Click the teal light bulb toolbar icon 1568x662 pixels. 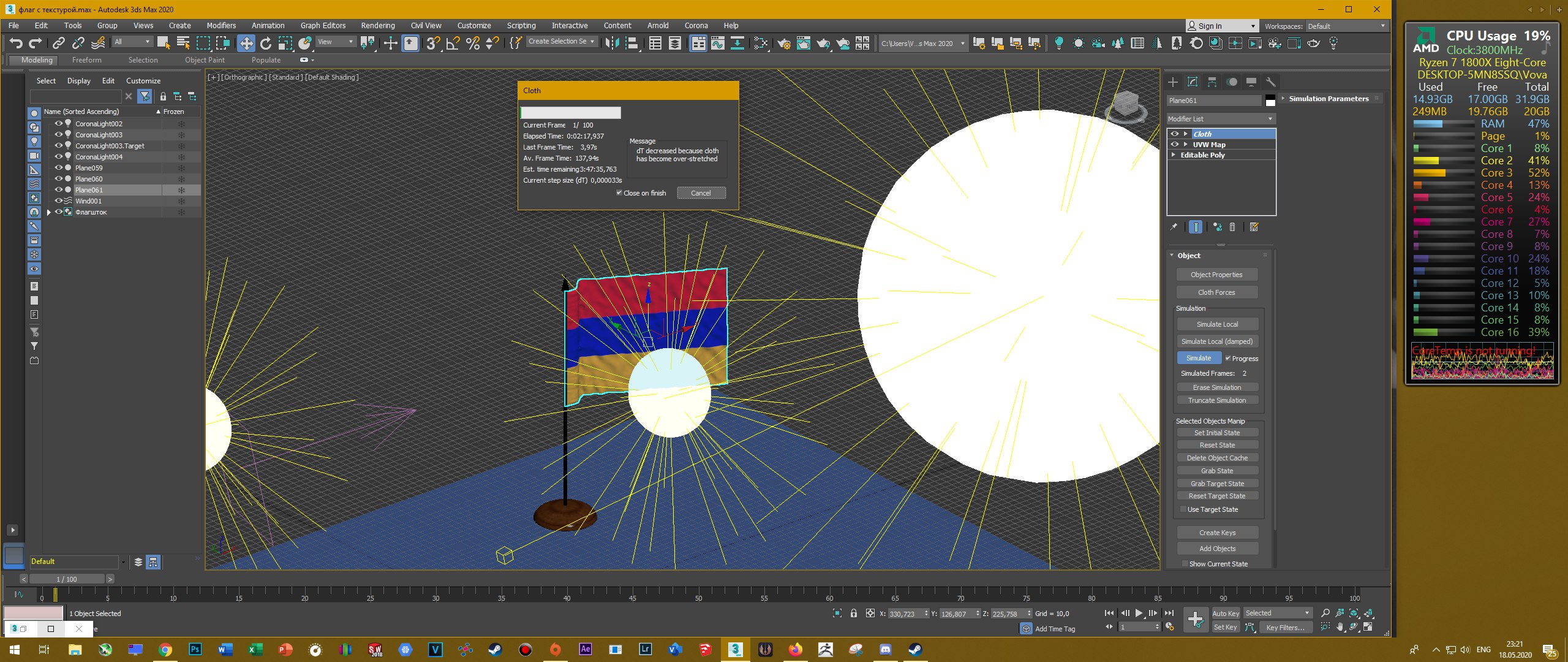point(1059,43)
